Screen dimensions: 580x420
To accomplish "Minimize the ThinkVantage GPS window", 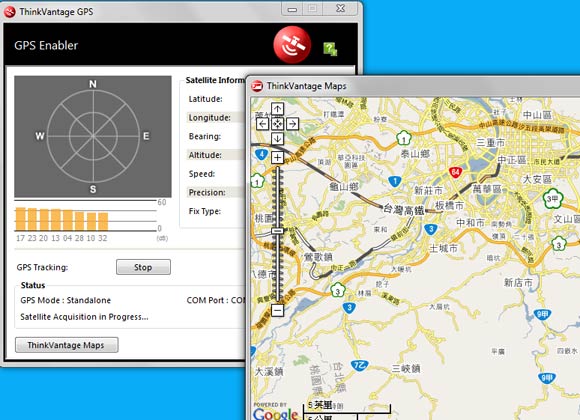I will pos(292,9).
